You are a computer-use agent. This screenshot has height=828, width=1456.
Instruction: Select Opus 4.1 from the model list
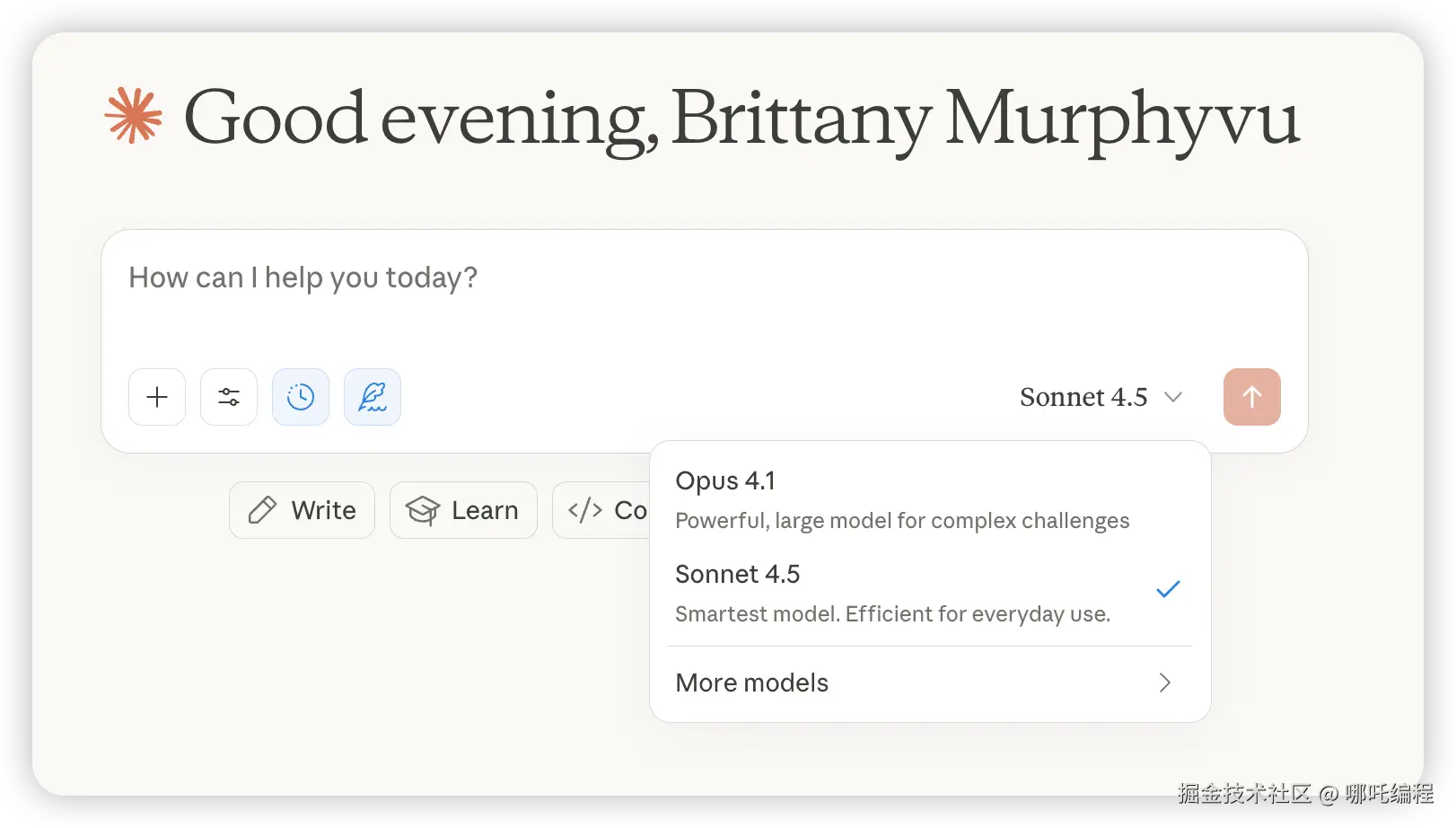point(725,481)
